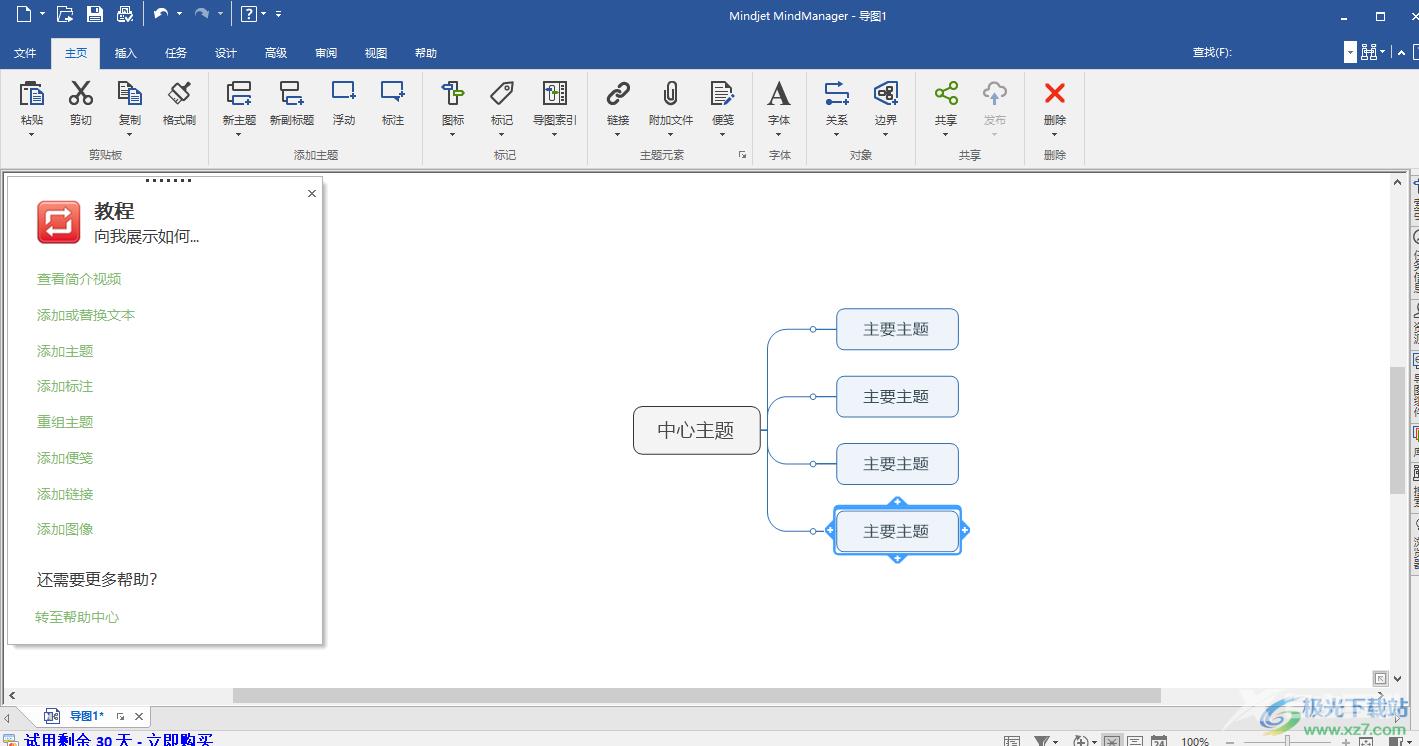The image size is (1419, 746).
Task: Click the red Delete (删除) X icon
Action: 1055,93
